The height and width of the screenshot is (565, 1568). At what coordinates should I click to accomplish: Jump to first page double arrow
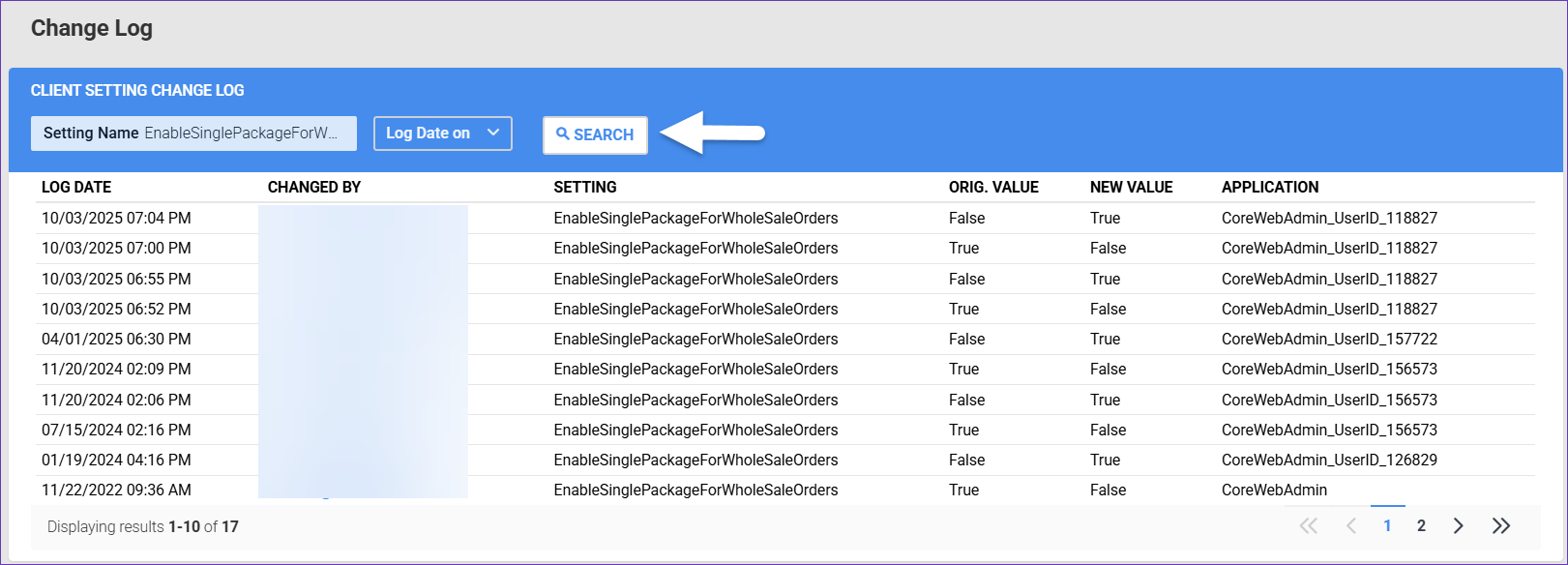1309,526
